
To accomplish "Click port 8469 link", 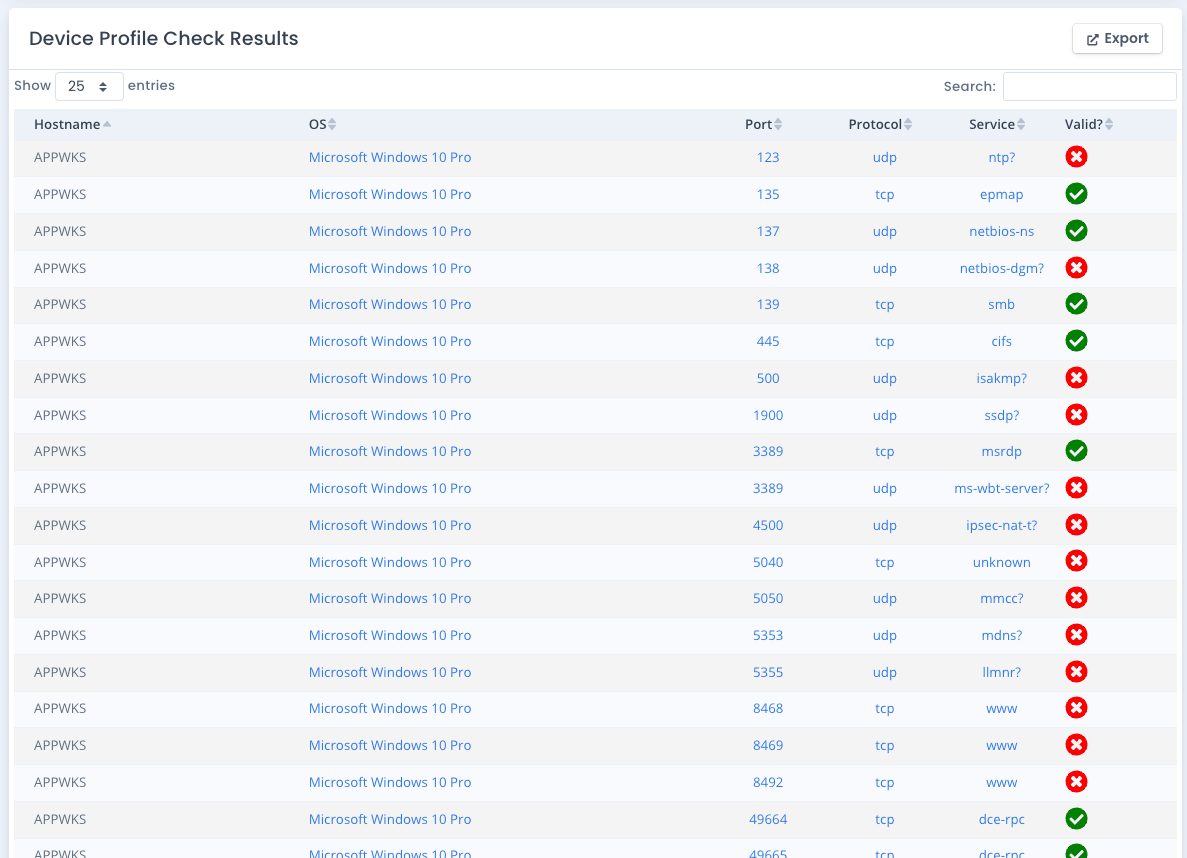I will pos(768,746).
